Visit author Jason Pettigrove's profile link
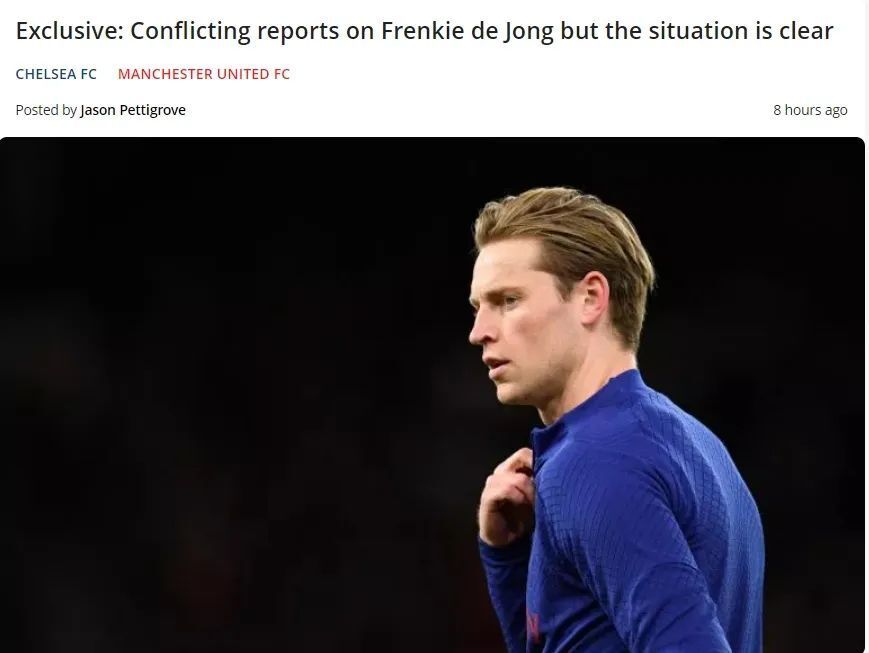 (x=133, y=110)
